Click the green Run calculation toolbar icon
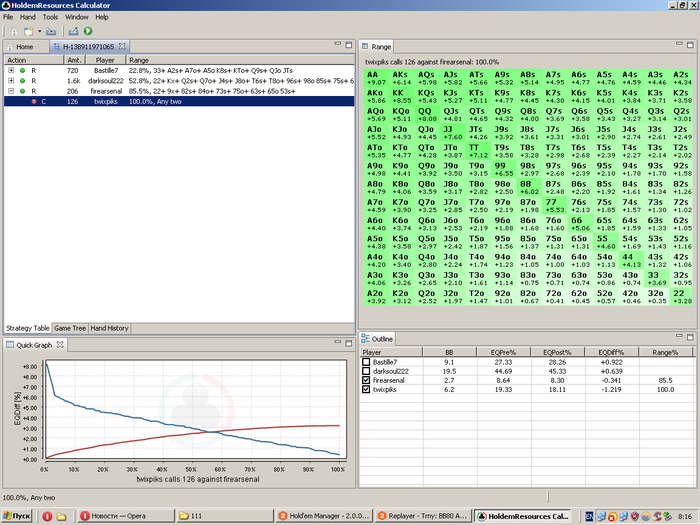 tap(87, 32)
